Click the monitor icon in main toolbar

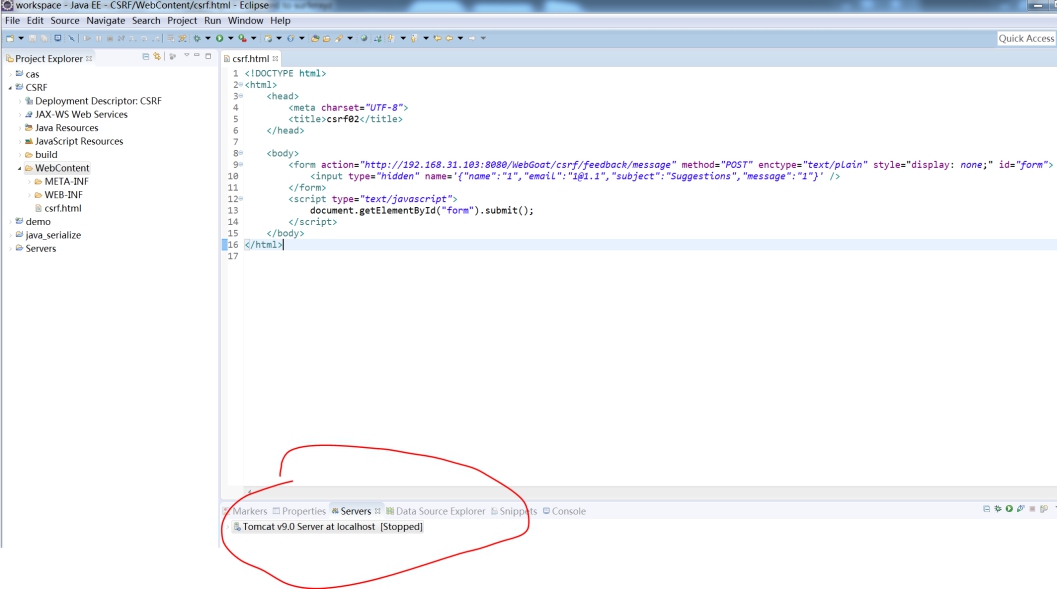[x=57, y=38]
